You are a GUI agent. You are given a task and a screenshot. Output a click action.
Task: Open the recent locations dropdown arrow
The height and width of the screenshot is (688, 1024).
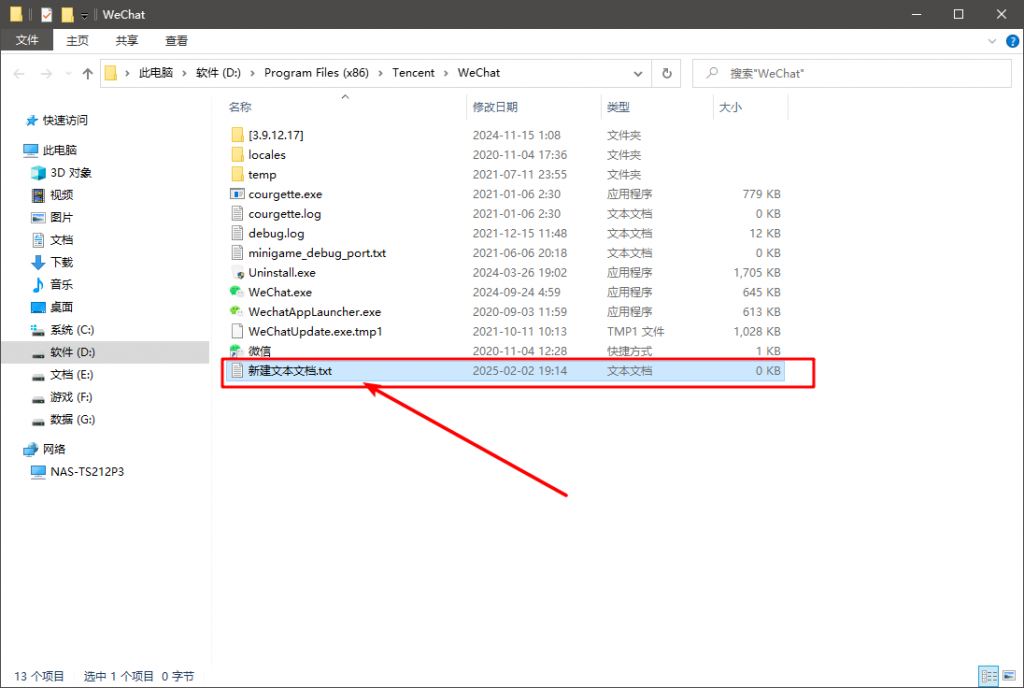point(69,74)
